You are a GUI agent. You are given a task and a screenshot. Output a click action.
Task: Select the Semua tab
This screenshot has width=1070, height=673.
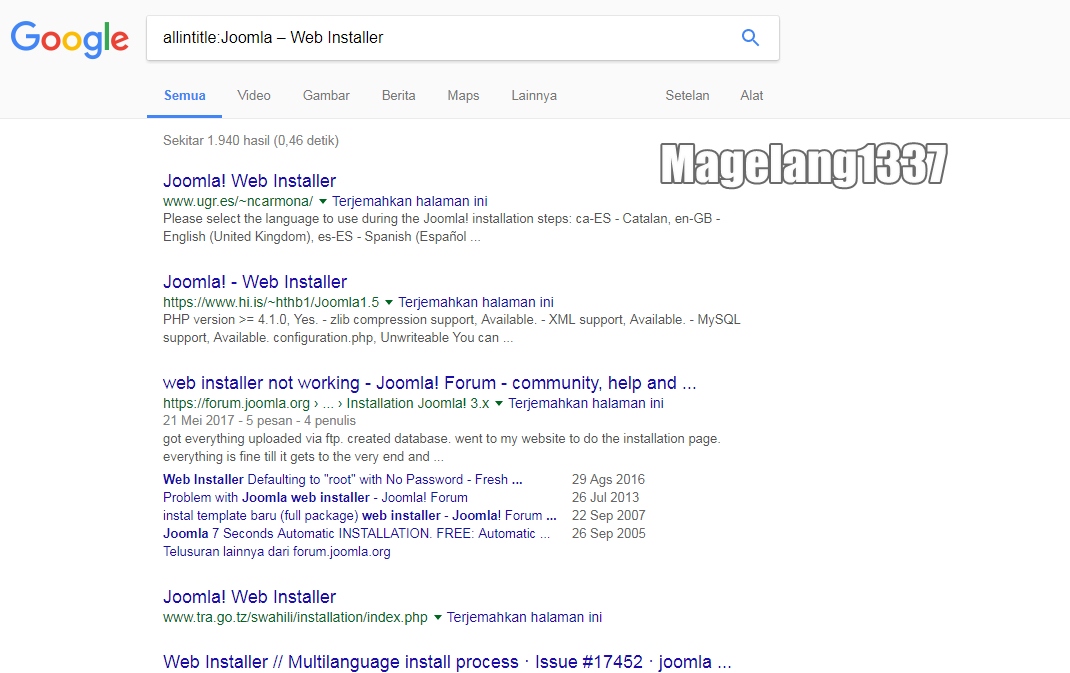(x=184, y=96)
